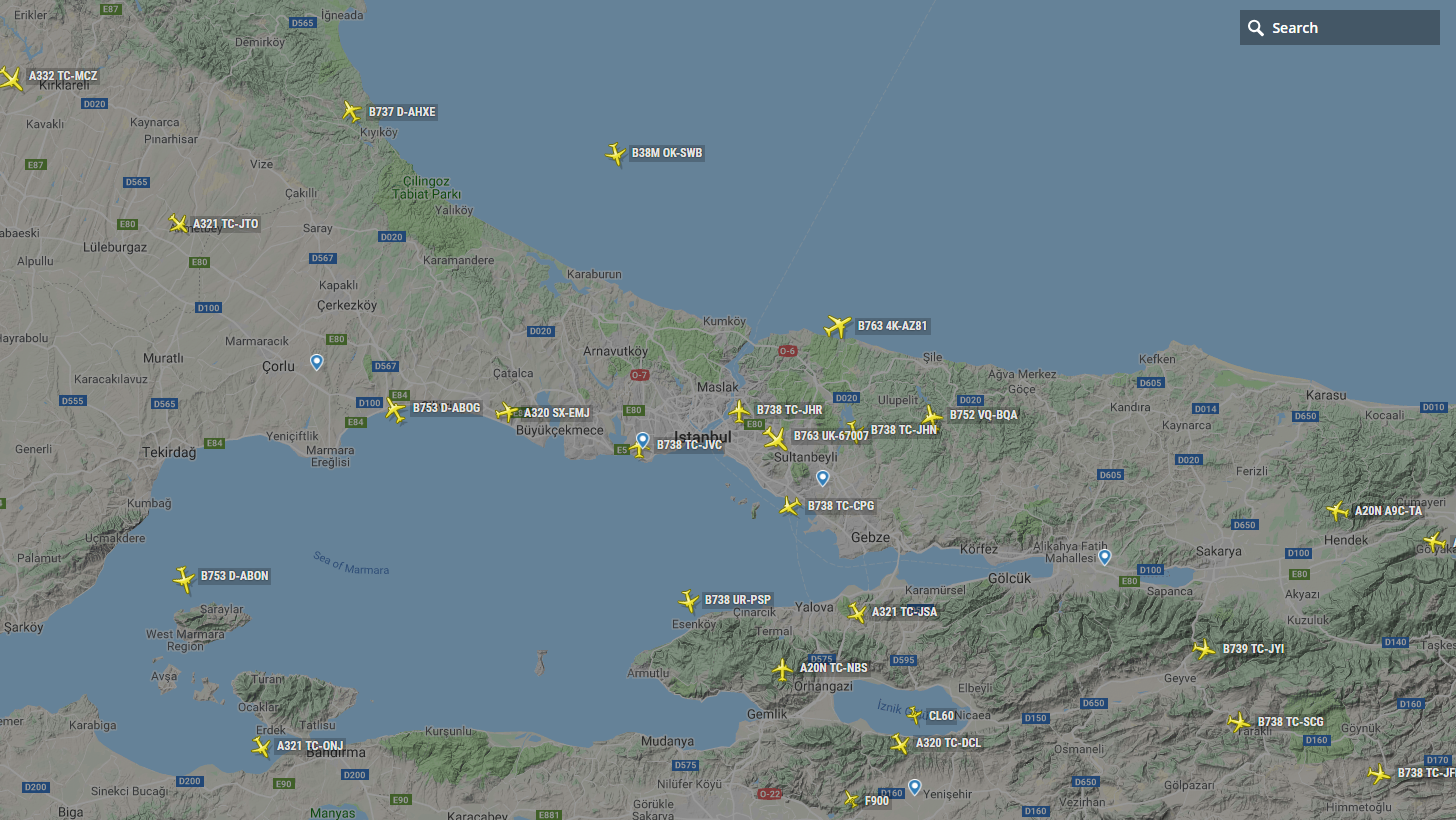Click the B738 UR-PSP aircraft icon
This screenshot has height=820, width=1456.
[688, 601]
